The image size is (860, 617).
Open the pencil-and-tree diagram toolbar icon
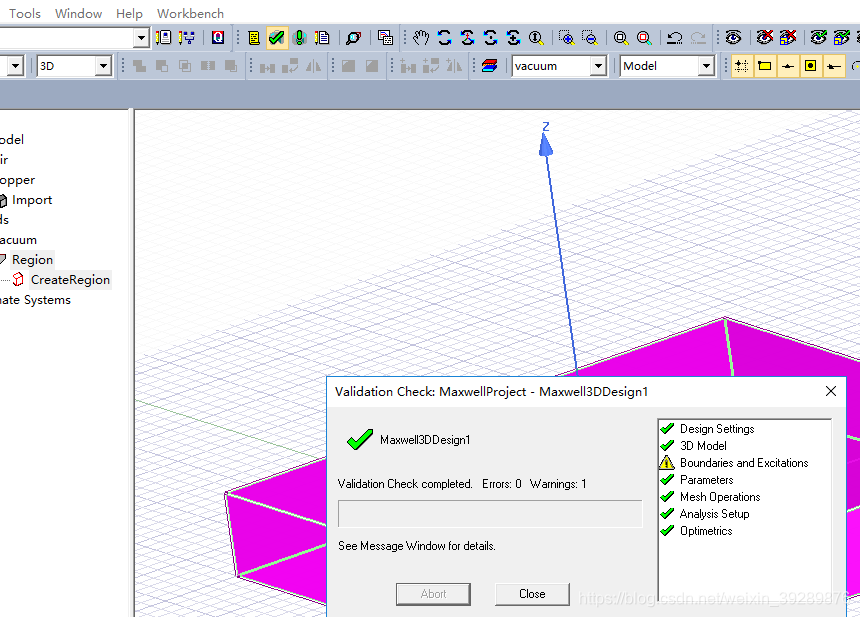tap(186, 37)
